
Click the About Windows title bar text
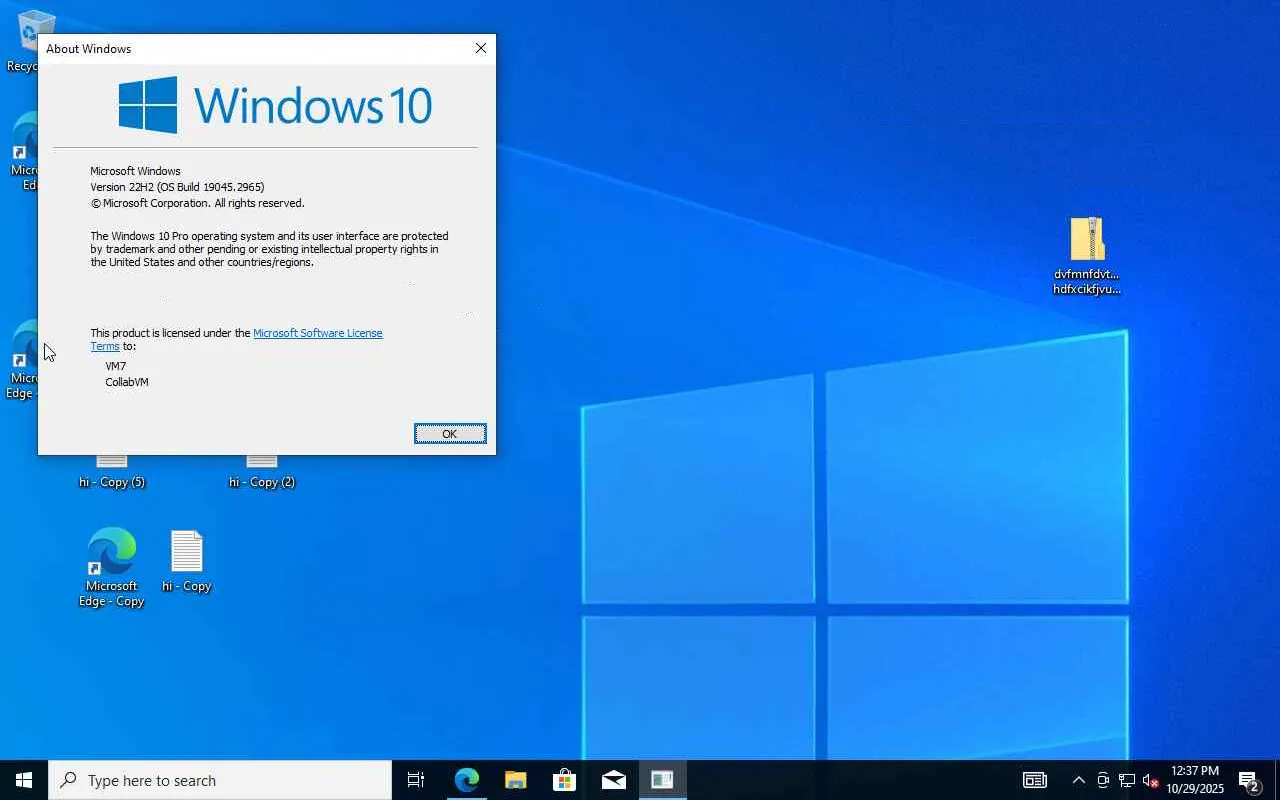89,48
